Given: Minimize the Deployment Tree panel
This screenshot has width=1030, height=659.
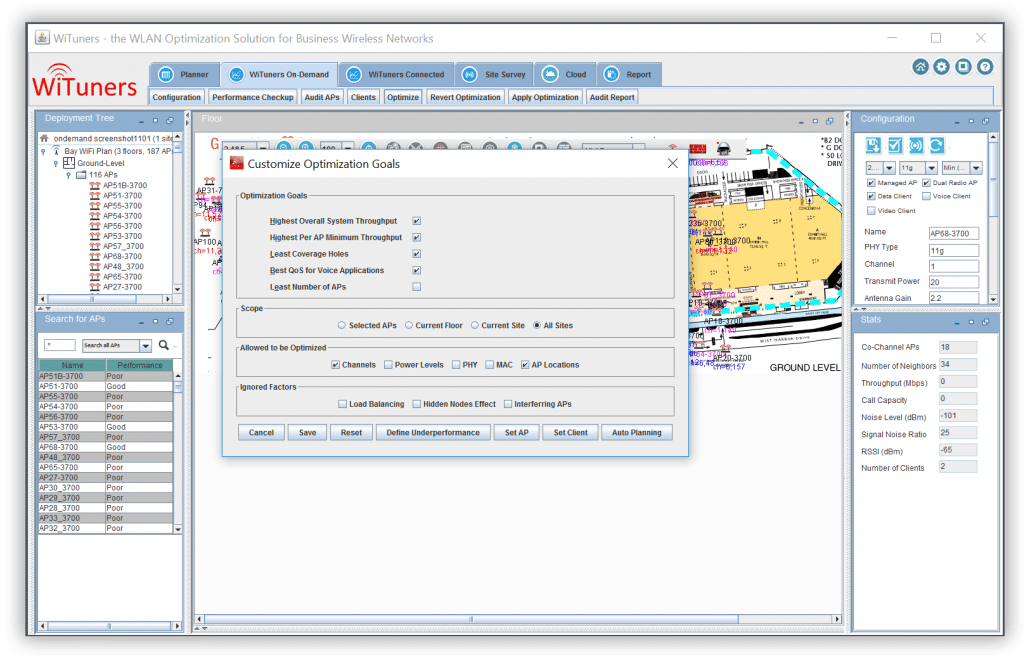Looking at the screenshot, I should point(141,121).
